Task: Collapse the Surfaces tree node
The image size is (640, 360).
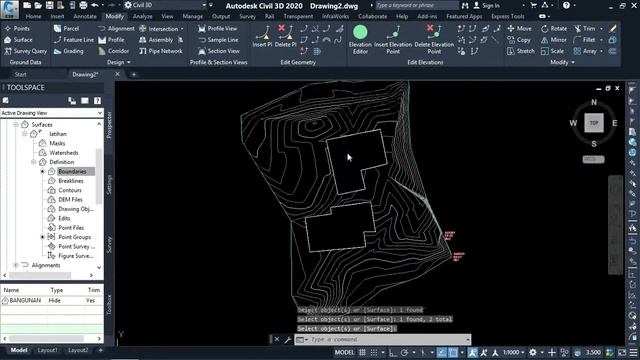Action: click(x=16, y=124)
